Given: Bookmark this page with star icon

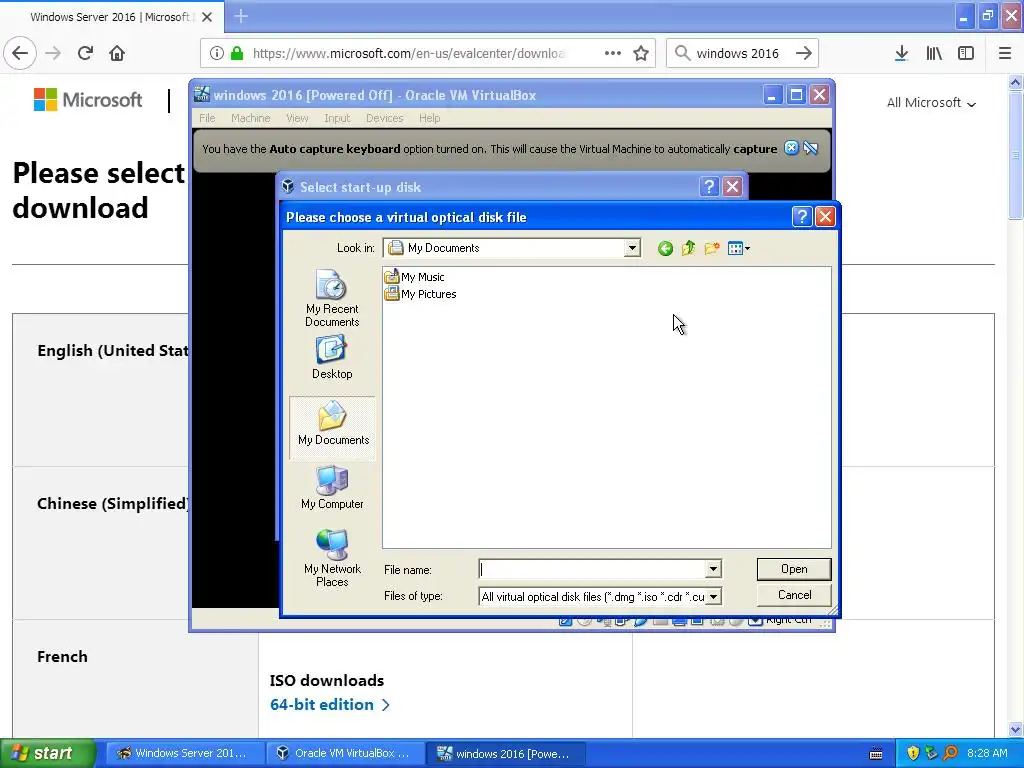Looking at the screenshot, I should [641, 53].
